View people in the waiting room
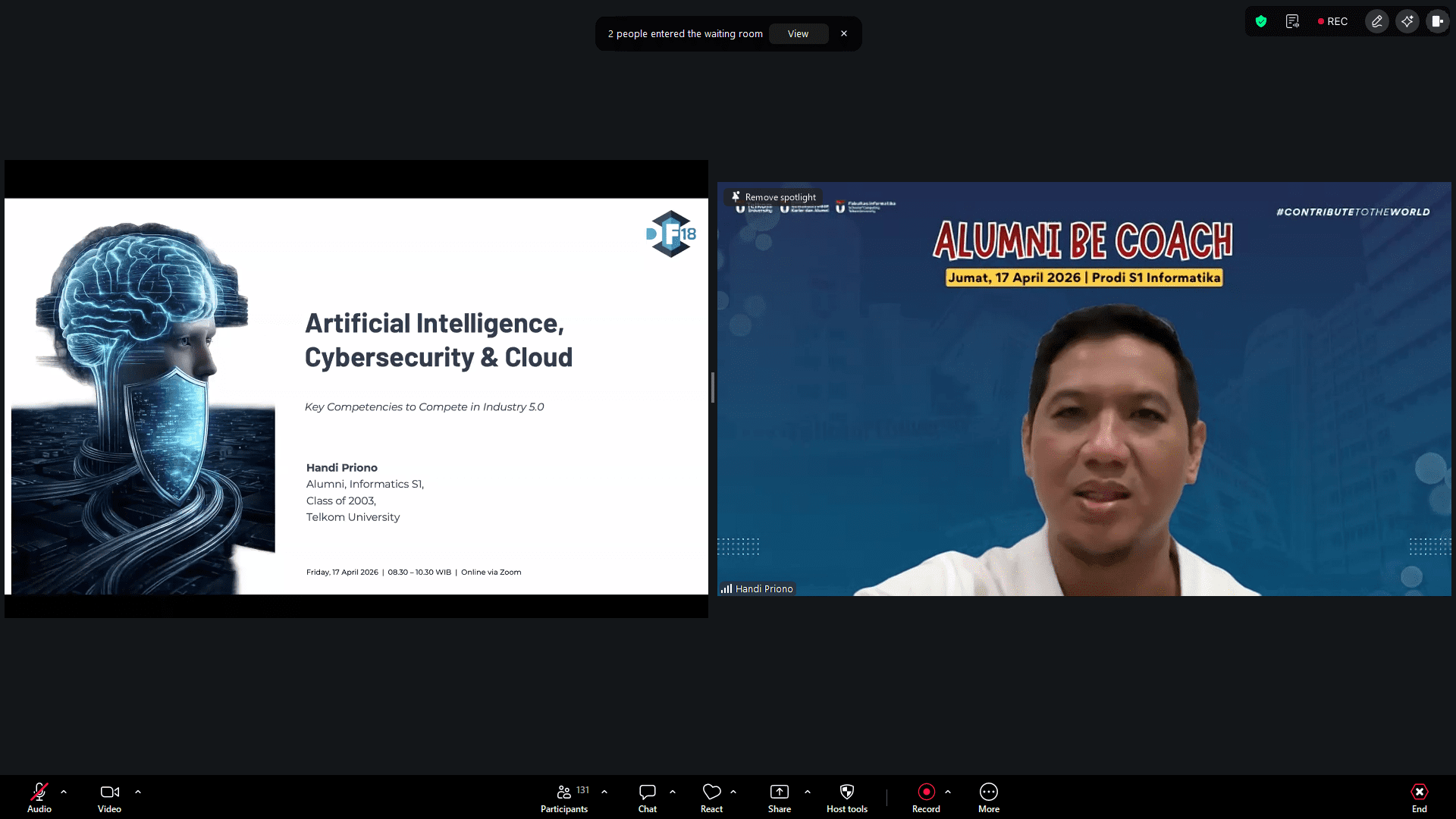Screen dimensions: 1456x819 tap(798, 34)
